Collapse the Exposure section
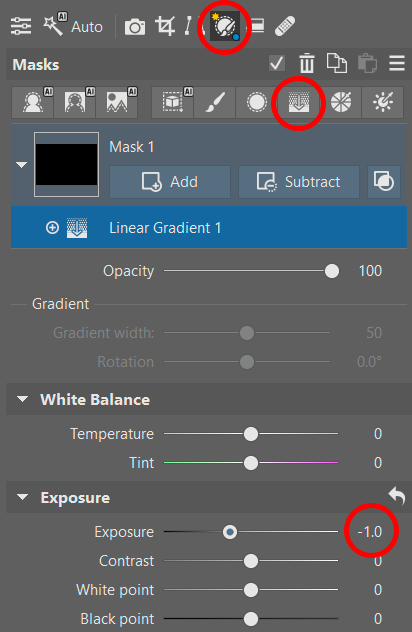The width and height of the screenshot is (412, 632). point(23,497)
